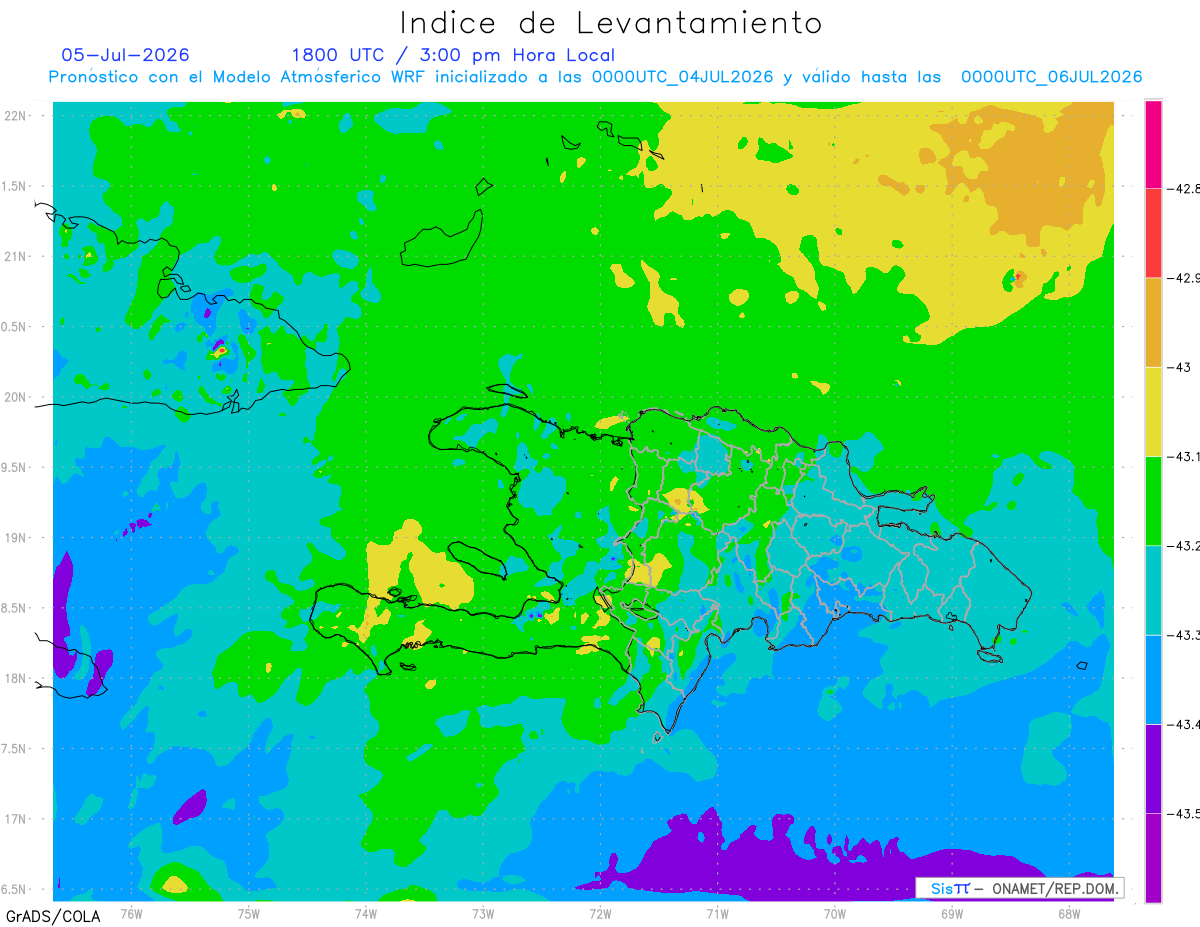Screen dimensions: 1200x927
Task: Click the longitude label 75W
Action: 249,912
